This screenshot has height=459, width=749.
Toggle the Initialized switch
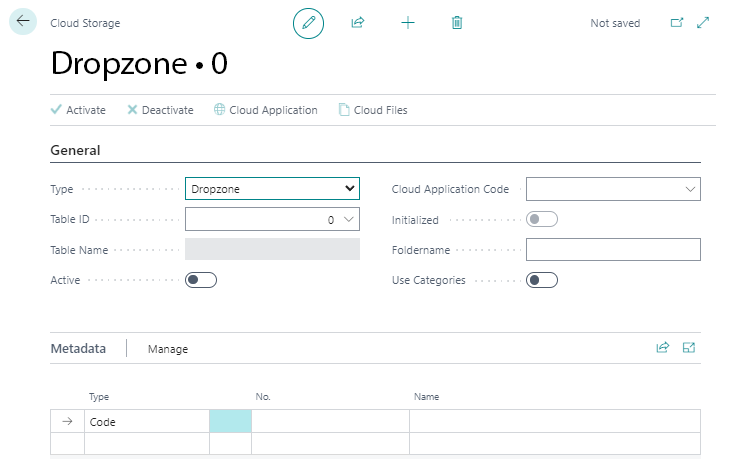542,219
